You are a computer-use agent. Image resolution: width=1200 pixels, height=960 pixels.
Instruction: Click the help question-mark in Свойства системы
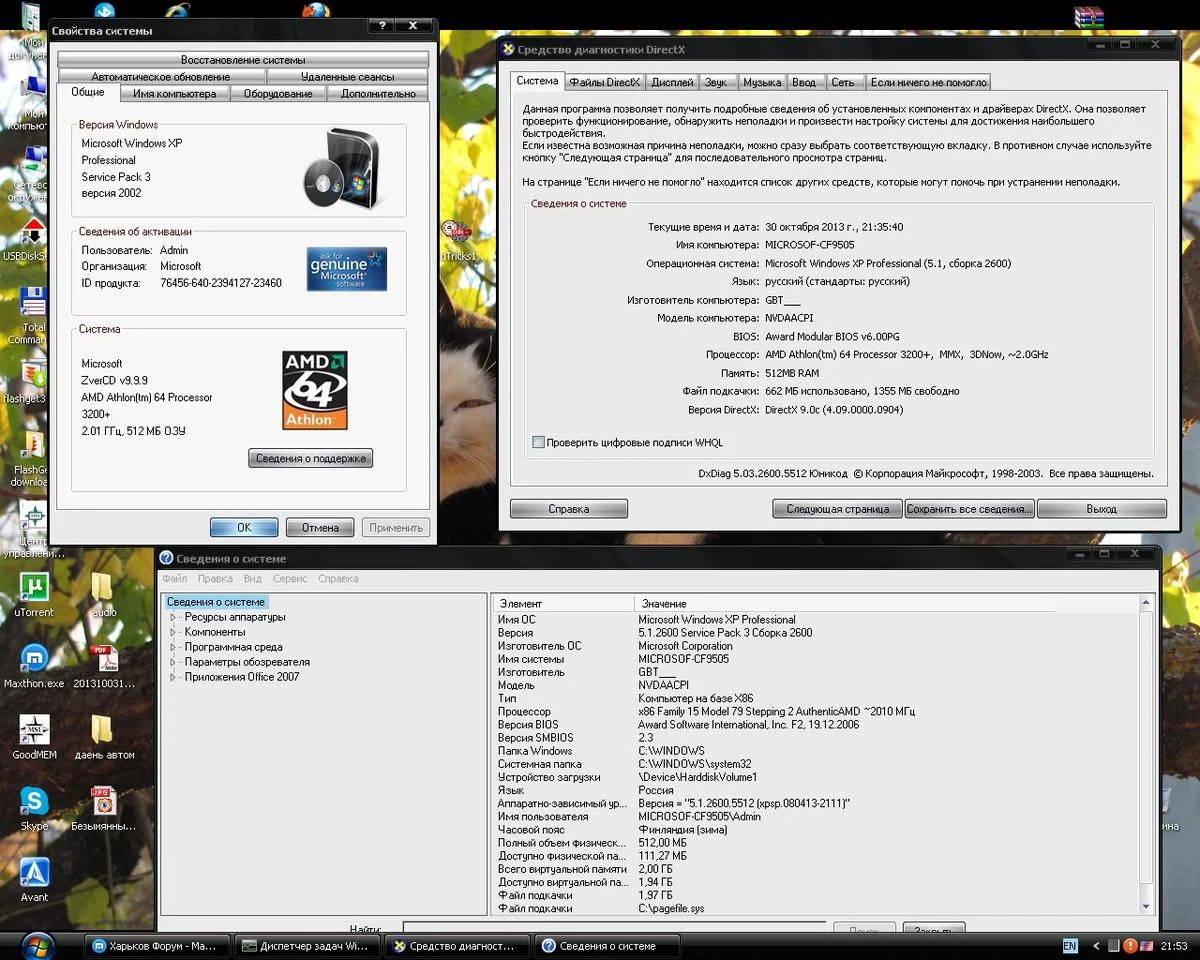tap(383, 27)
